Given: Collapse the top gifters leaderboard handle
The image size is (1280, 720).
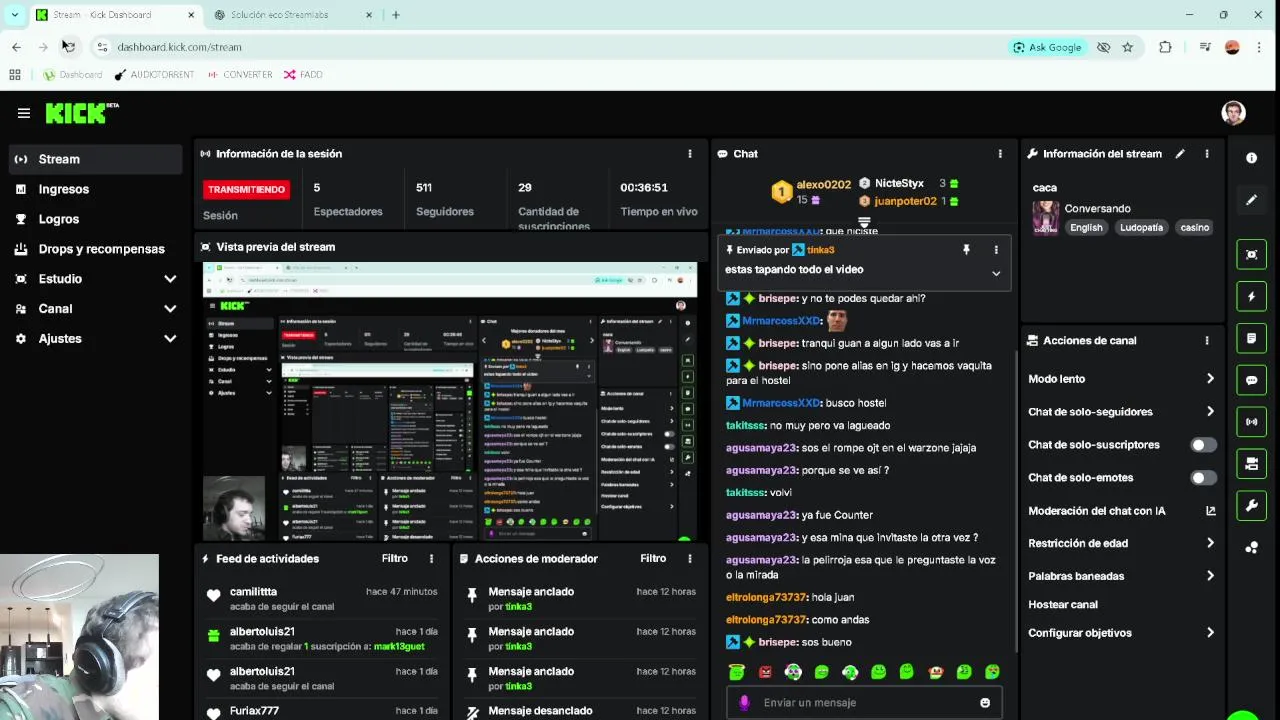Looking at the screenshot, I should coord(864,222).
